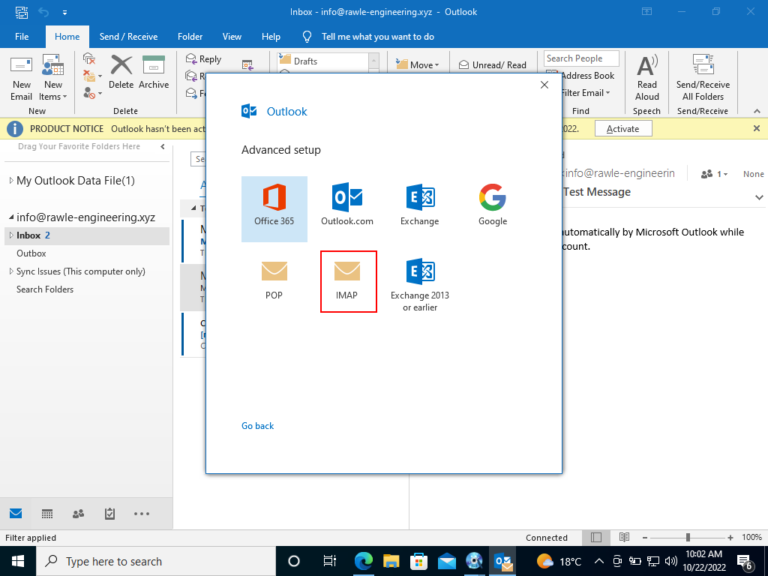Click the zoom in plus button
768x576 pixels.
pos(730,537)
